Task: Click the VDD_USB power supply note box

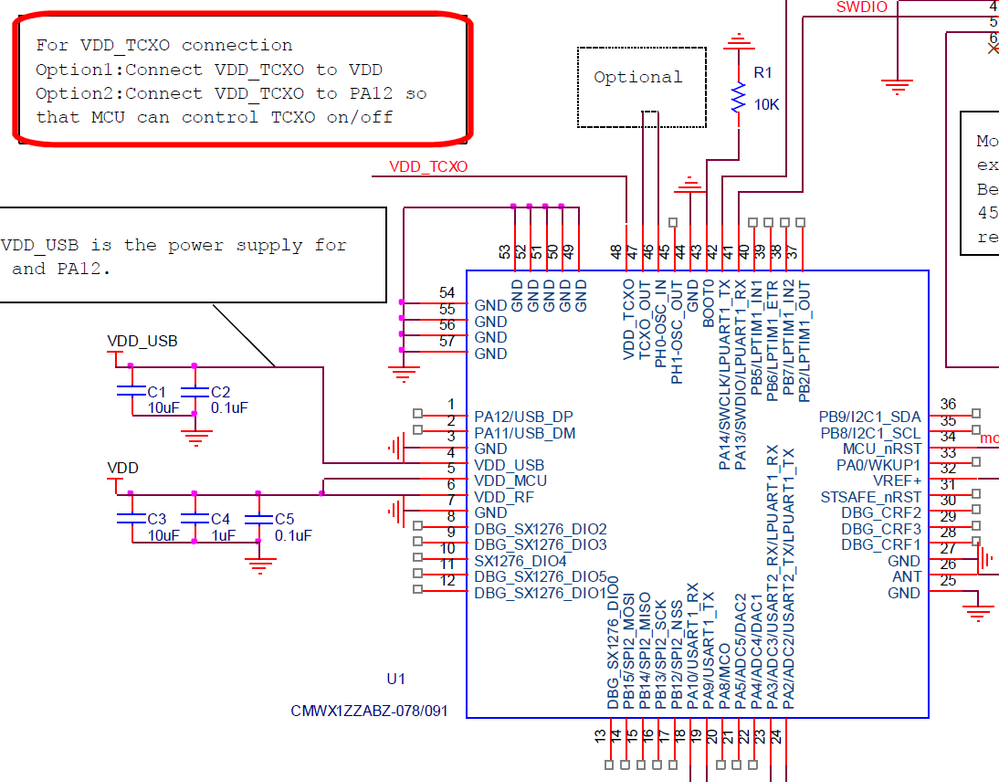Action: pos(192,255)
